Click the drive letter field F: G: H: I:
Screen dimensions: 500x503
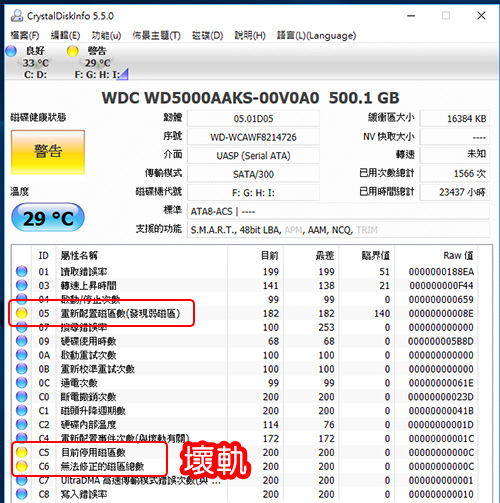(253, 193)
